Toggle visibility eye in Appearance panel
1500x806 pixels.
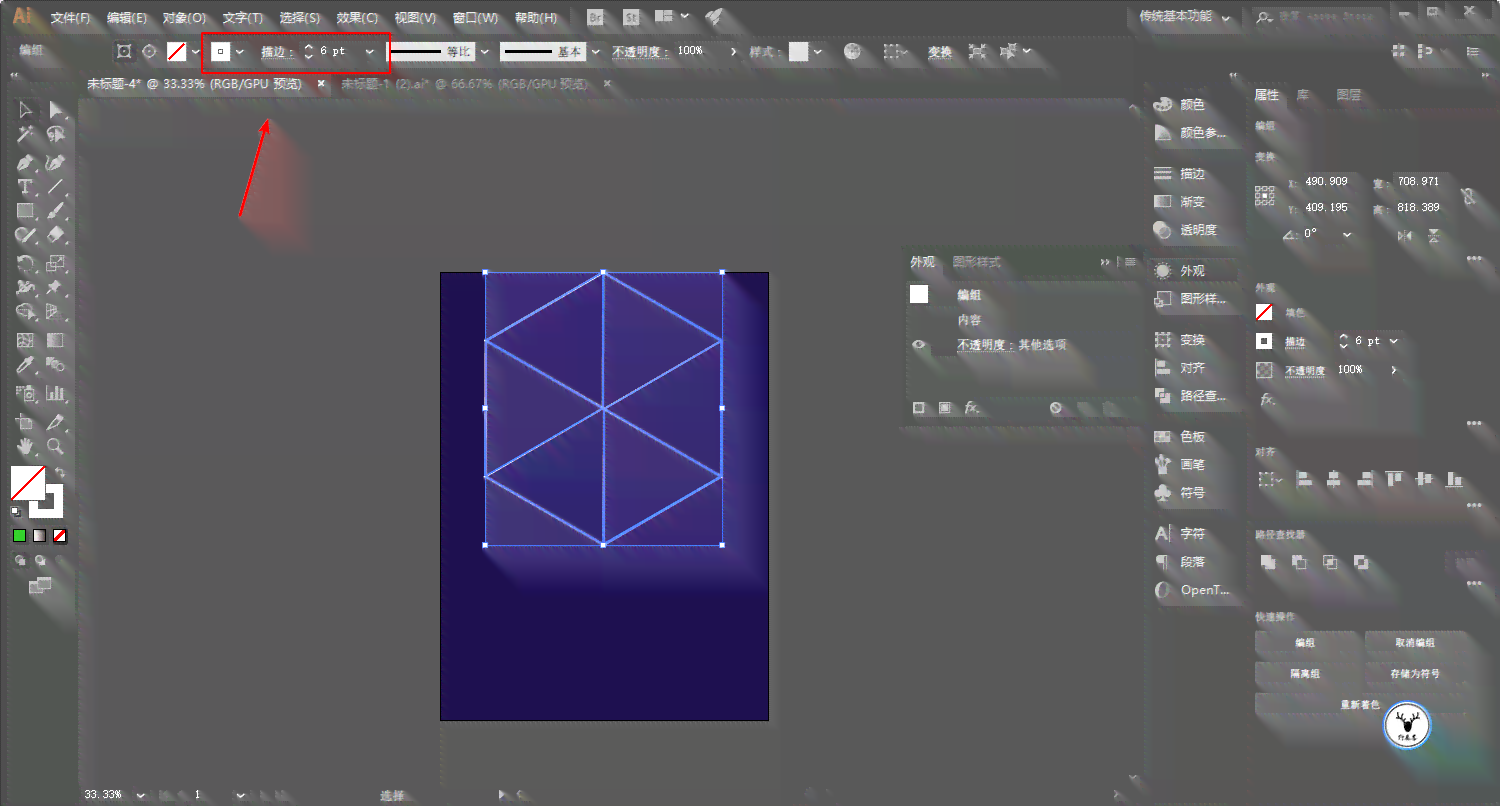tap(919, 345)
